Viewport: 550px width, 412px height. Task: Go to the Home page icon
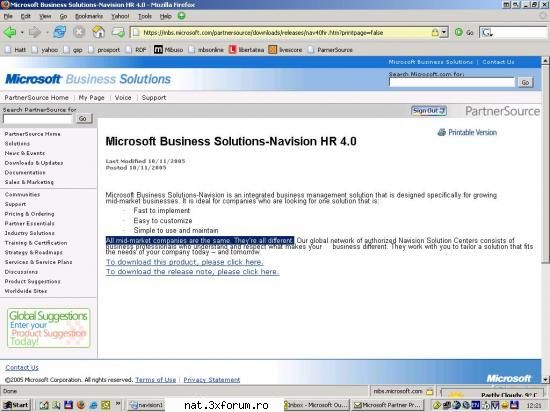pyautogui.click(x=99, y=32)
